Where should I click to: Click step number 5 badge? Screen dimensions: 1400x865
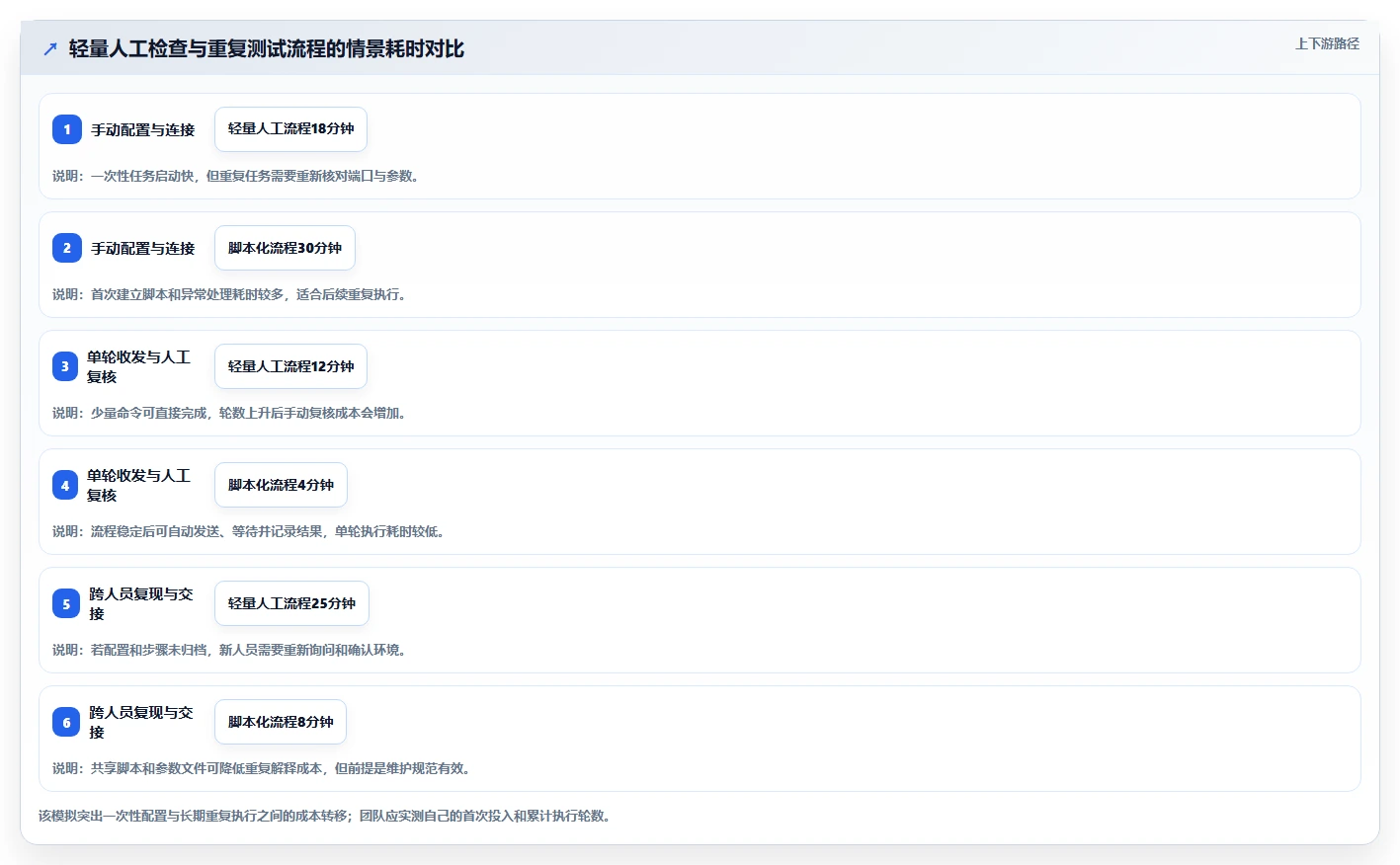pyautogui.click(x=66, y=603)
